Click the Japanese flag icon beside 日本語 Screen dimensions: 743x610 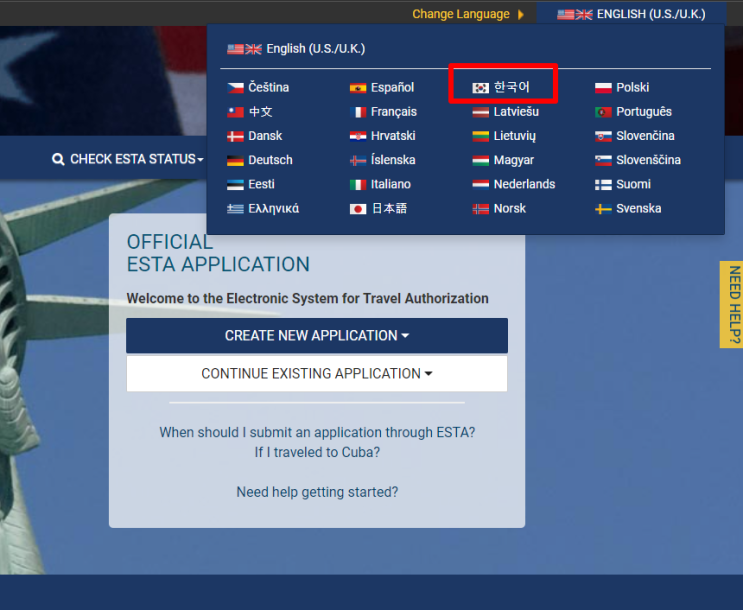point(358,209)
